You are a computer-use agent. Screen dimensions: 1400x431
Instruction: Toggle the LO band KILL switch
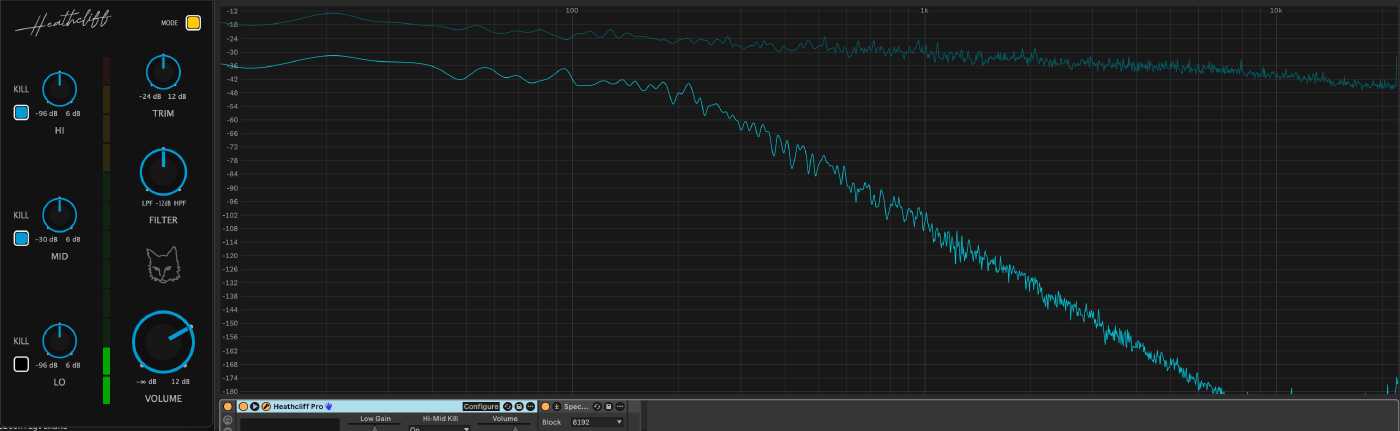pyautogui.click(x=21, y=364)
